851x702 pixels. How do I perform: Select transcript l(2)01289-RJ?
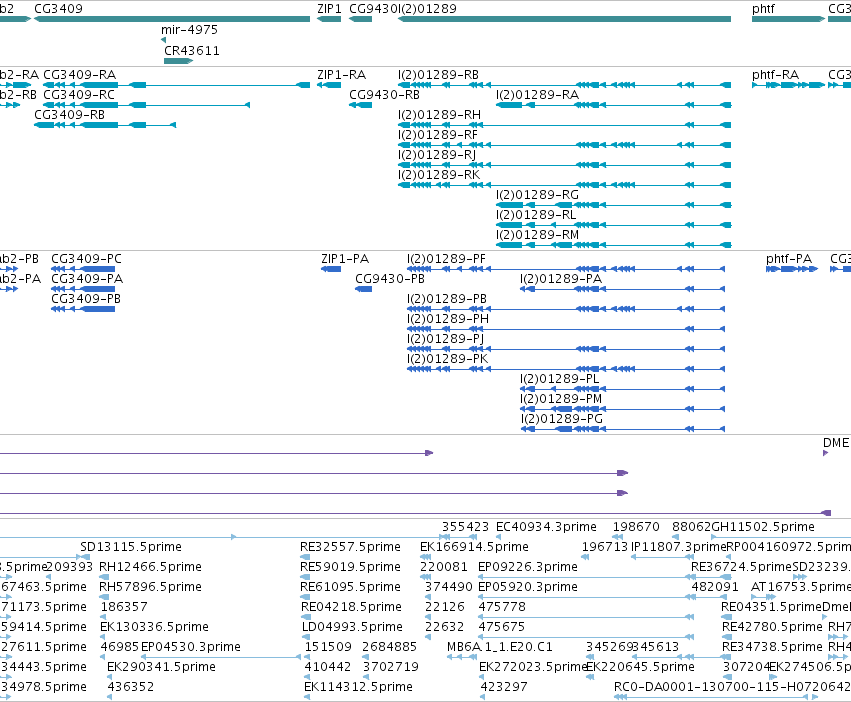(437, 155)
